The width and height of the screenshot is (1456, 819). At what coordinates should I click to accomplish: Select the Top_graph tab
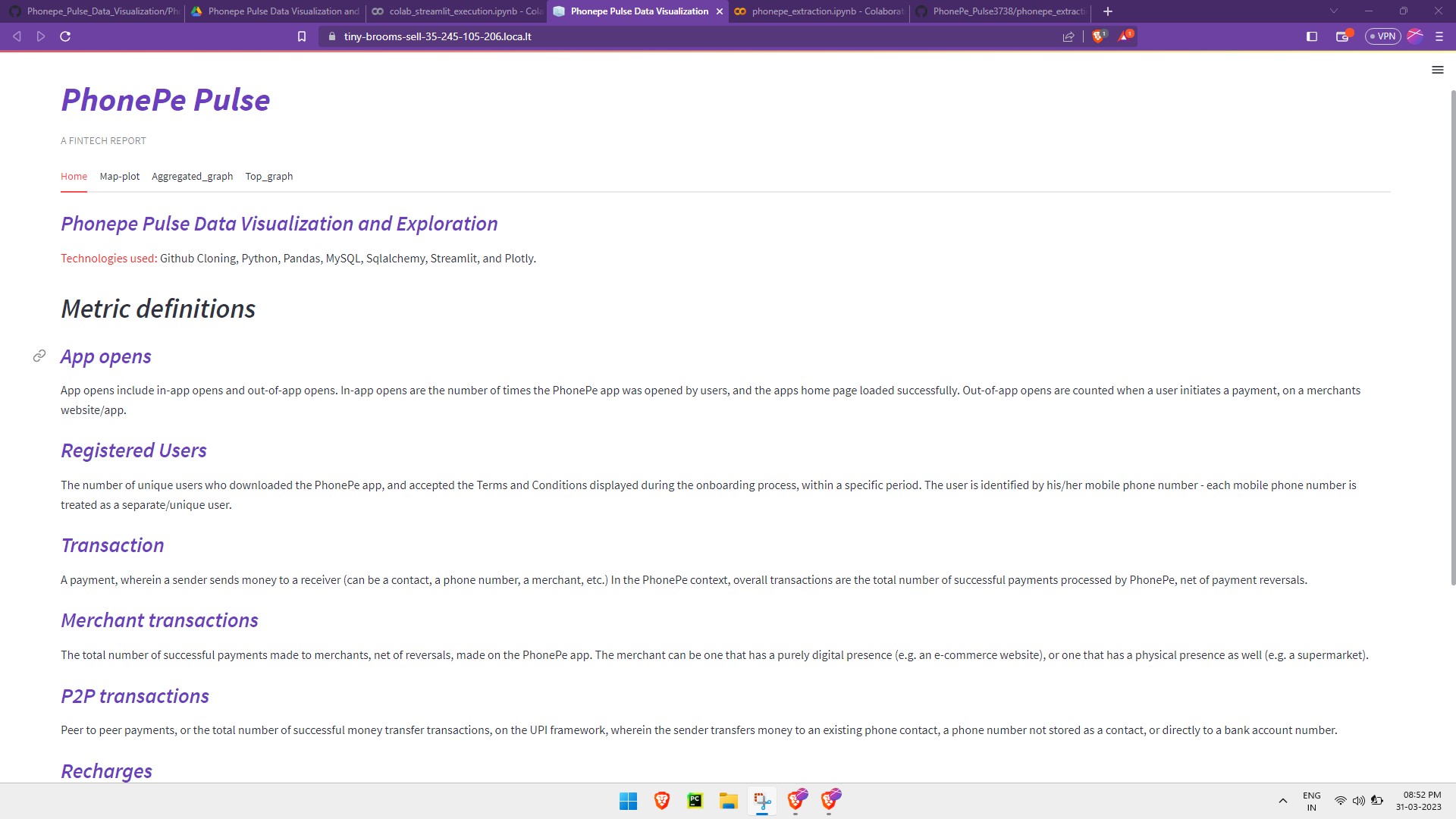tap(268, 177)
